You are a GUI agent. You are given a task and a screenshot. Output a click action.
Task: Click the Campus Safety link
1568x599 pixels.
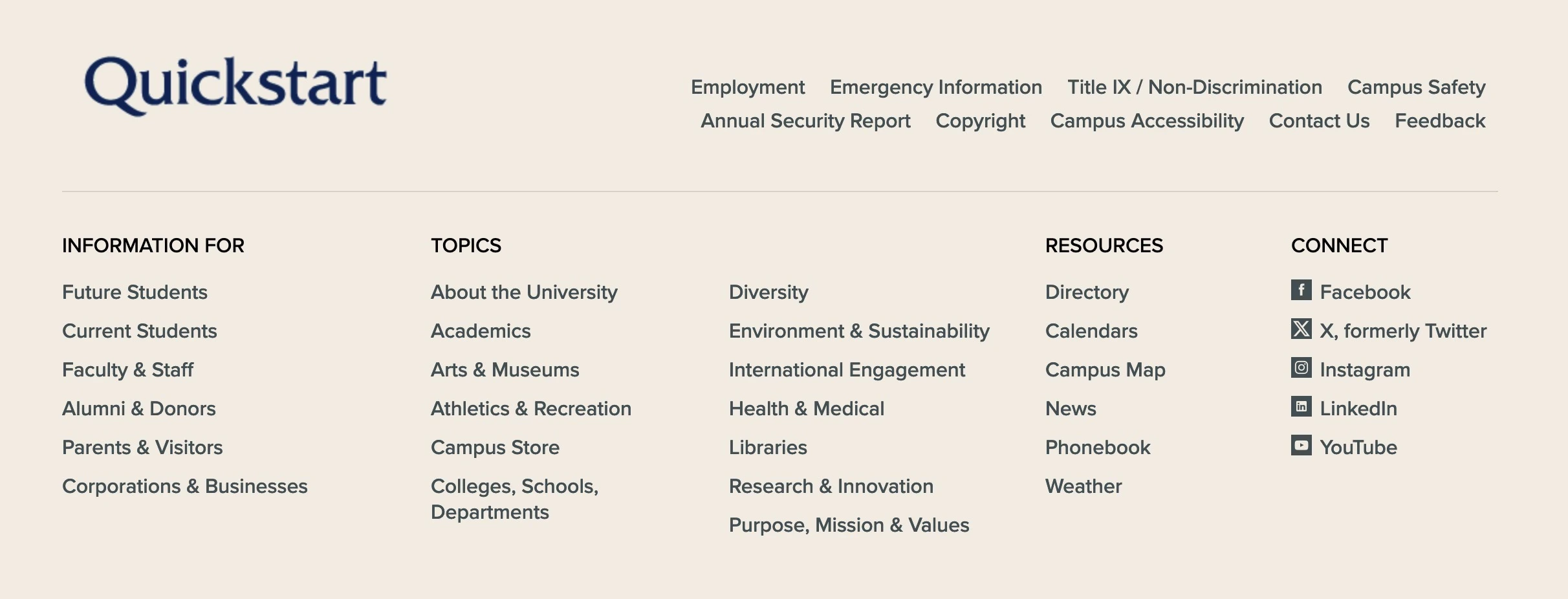[1416, 87]
